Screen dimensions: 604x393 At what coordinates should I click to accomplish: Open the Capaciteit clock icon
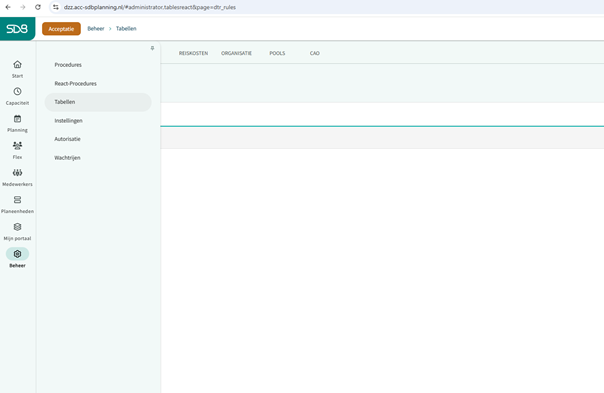tap(17, 91)
